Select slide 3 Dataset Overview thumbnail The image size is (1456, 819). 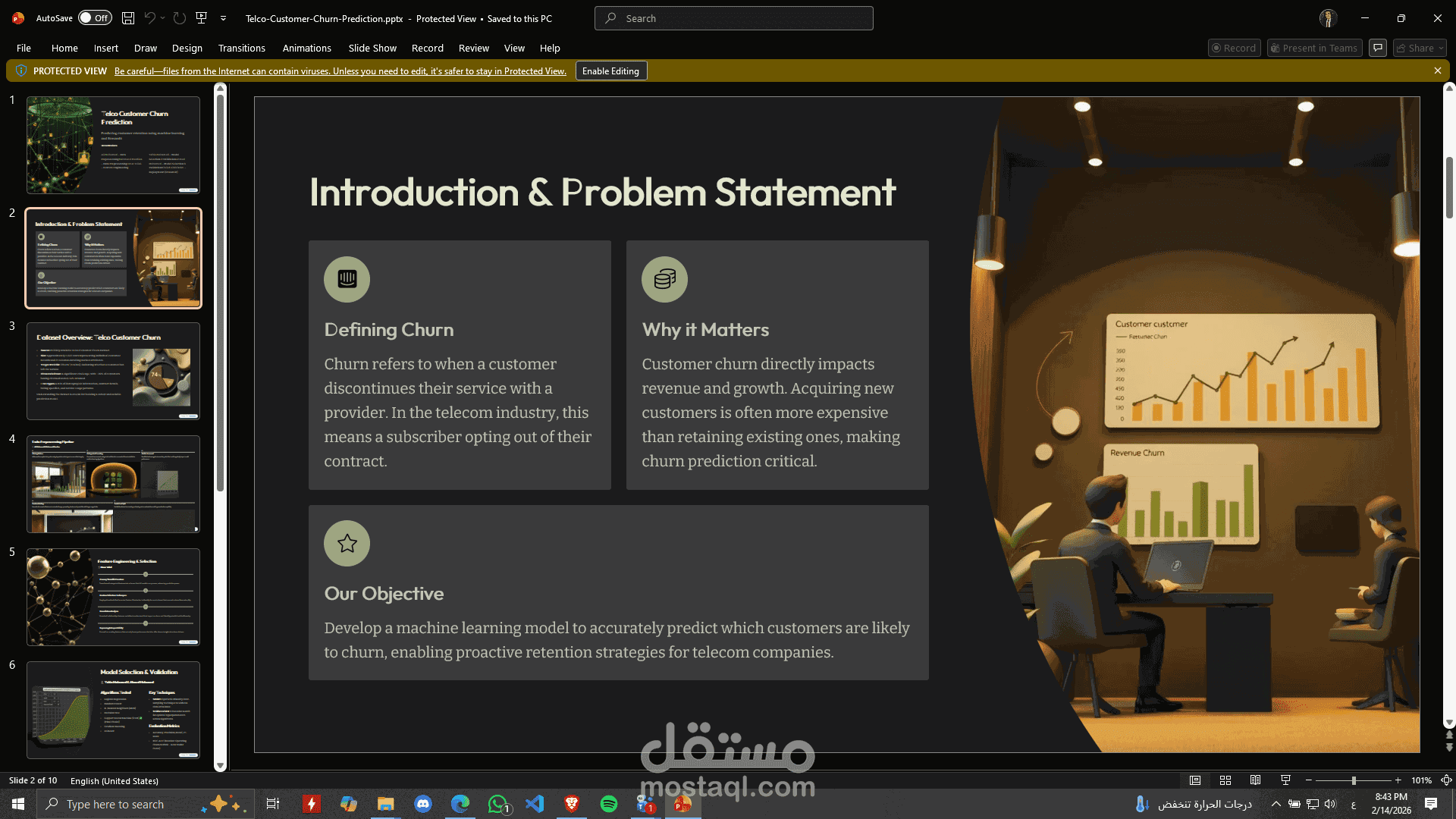[x=114, y=371]
